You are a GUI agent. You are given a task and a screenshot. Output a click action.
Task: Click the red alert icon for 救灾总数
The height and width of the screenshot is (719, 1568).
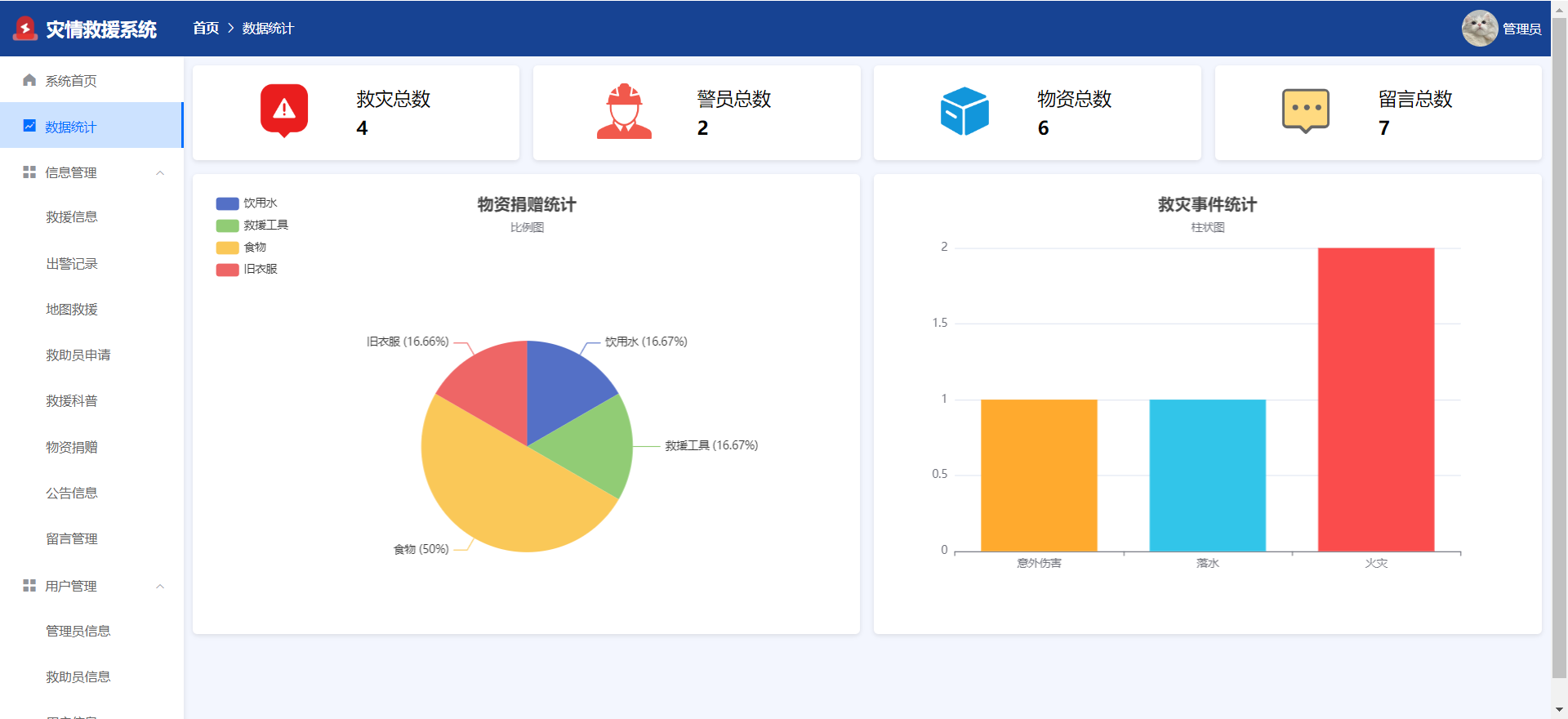click(284, 110)
